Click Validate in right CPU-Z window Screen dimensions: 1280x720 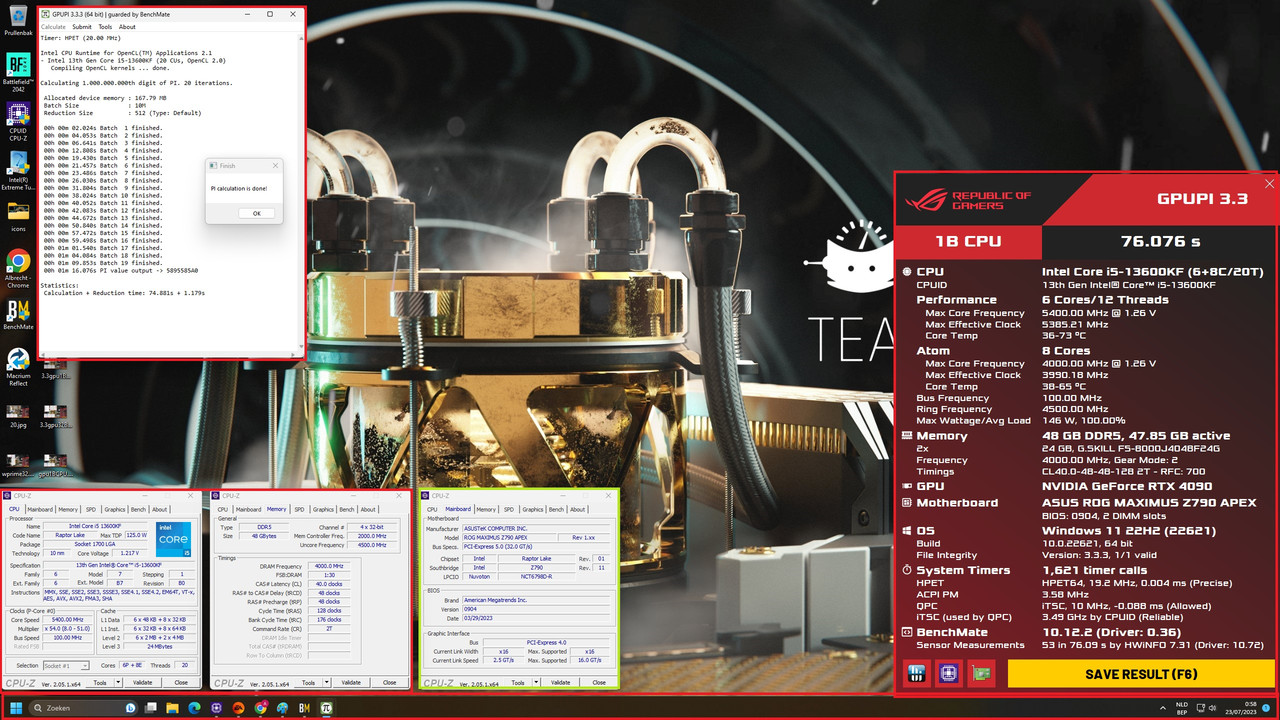[561, 683]
